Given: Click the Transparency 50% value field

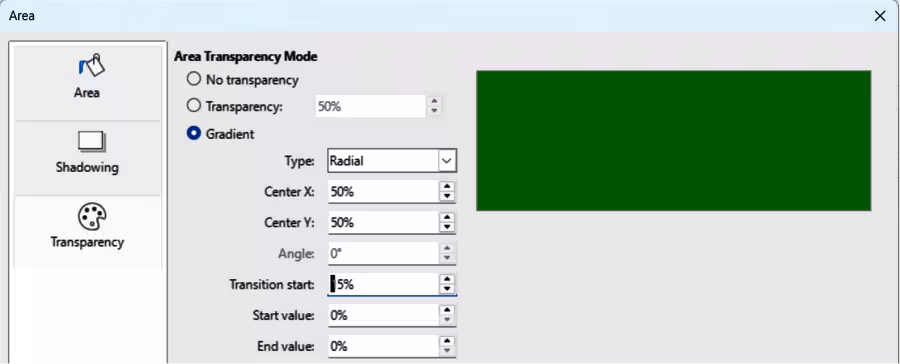Looking at the screenshot, I should click(371, 106).
